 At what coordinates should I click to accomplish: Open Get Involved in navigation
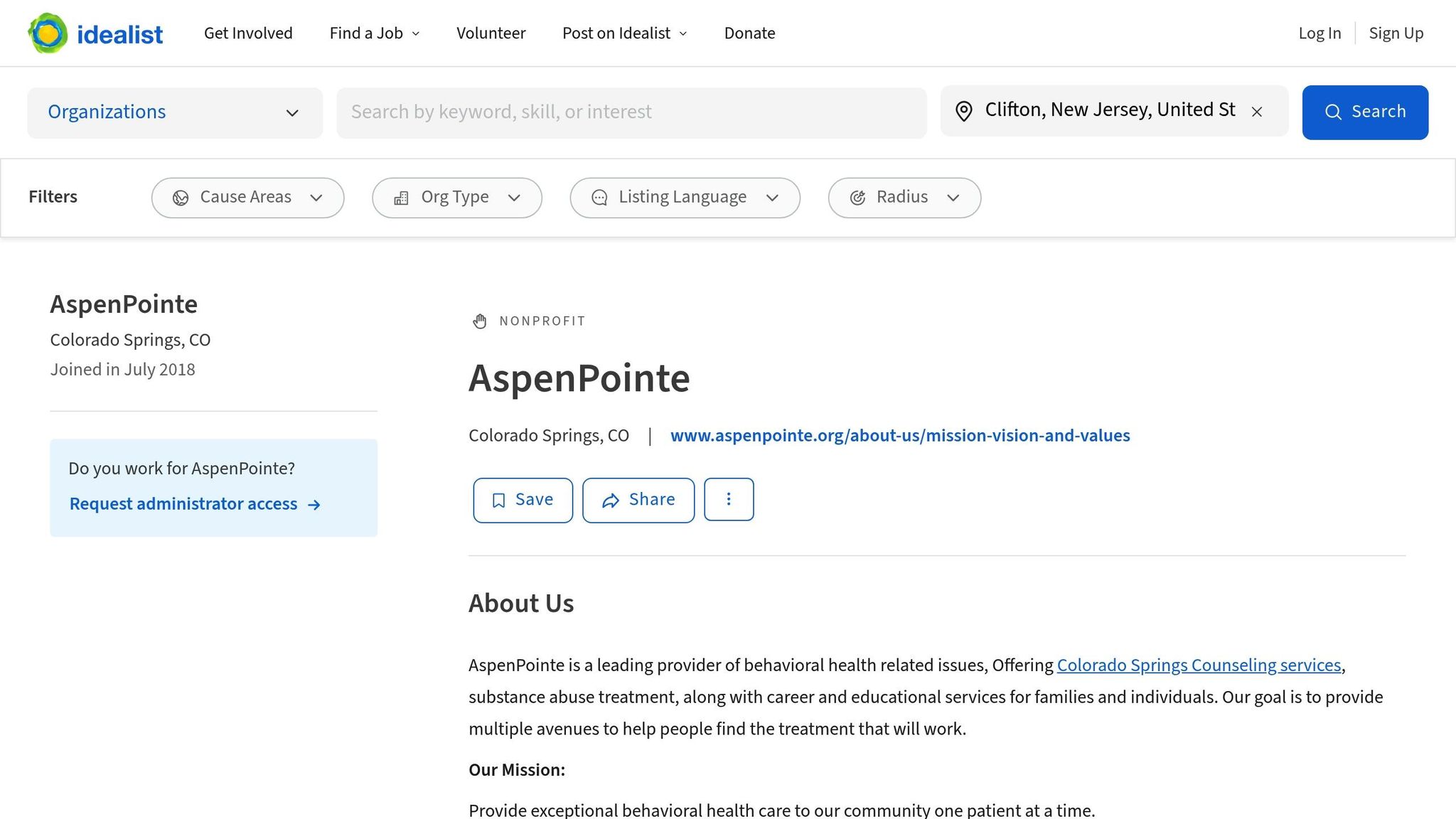[248, 33]
